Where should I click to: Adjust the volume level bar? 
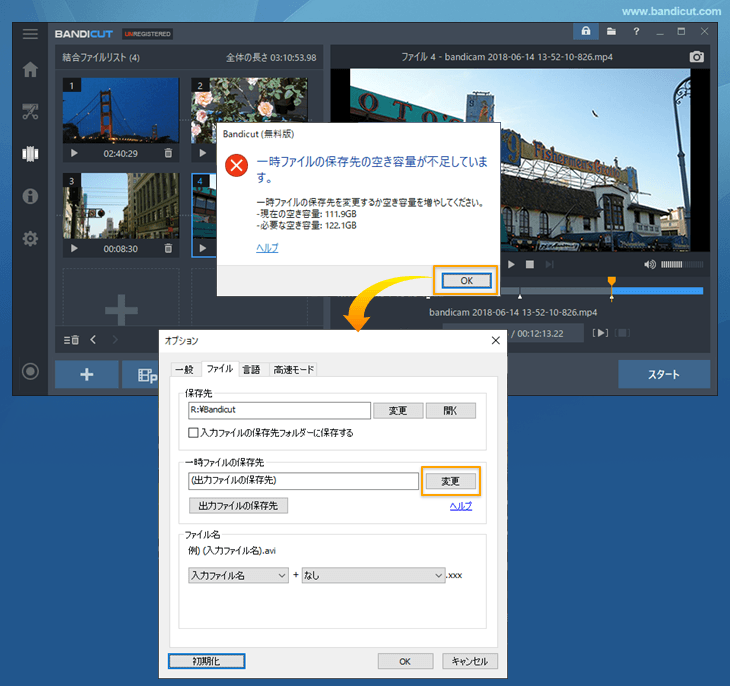pyautogui.click(x=682, y=265)
